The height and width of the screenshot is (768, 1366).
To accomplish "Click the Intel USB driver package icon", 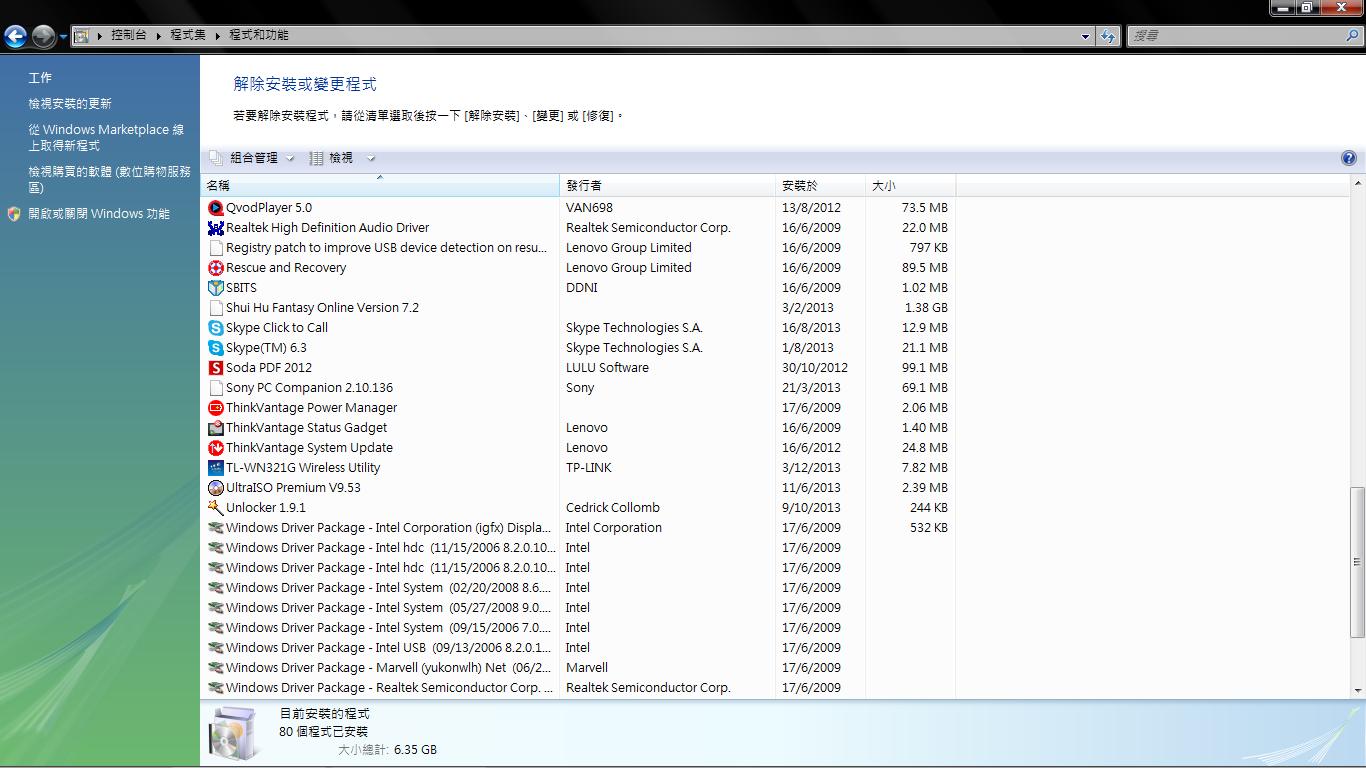I will click(215, 648).
